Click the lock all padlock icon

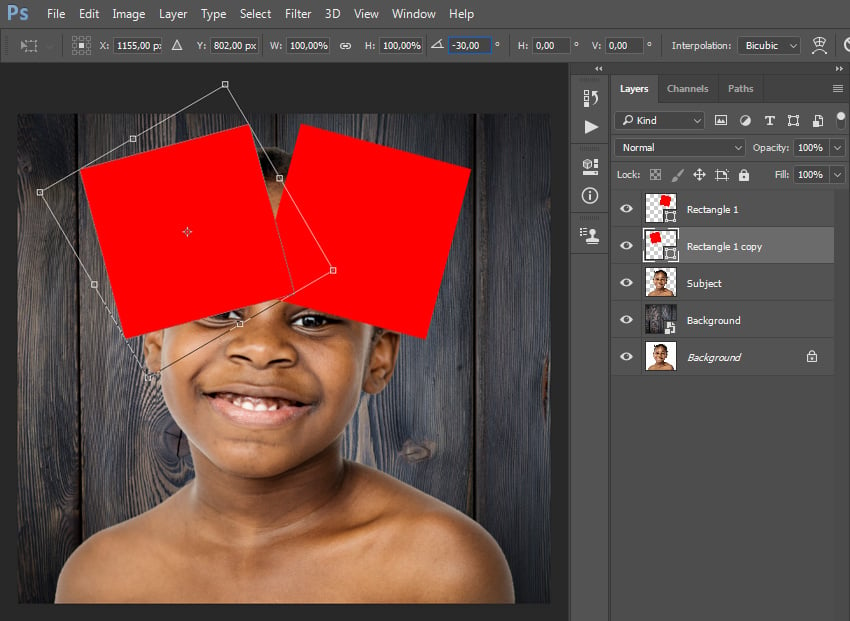coord(743,175)
